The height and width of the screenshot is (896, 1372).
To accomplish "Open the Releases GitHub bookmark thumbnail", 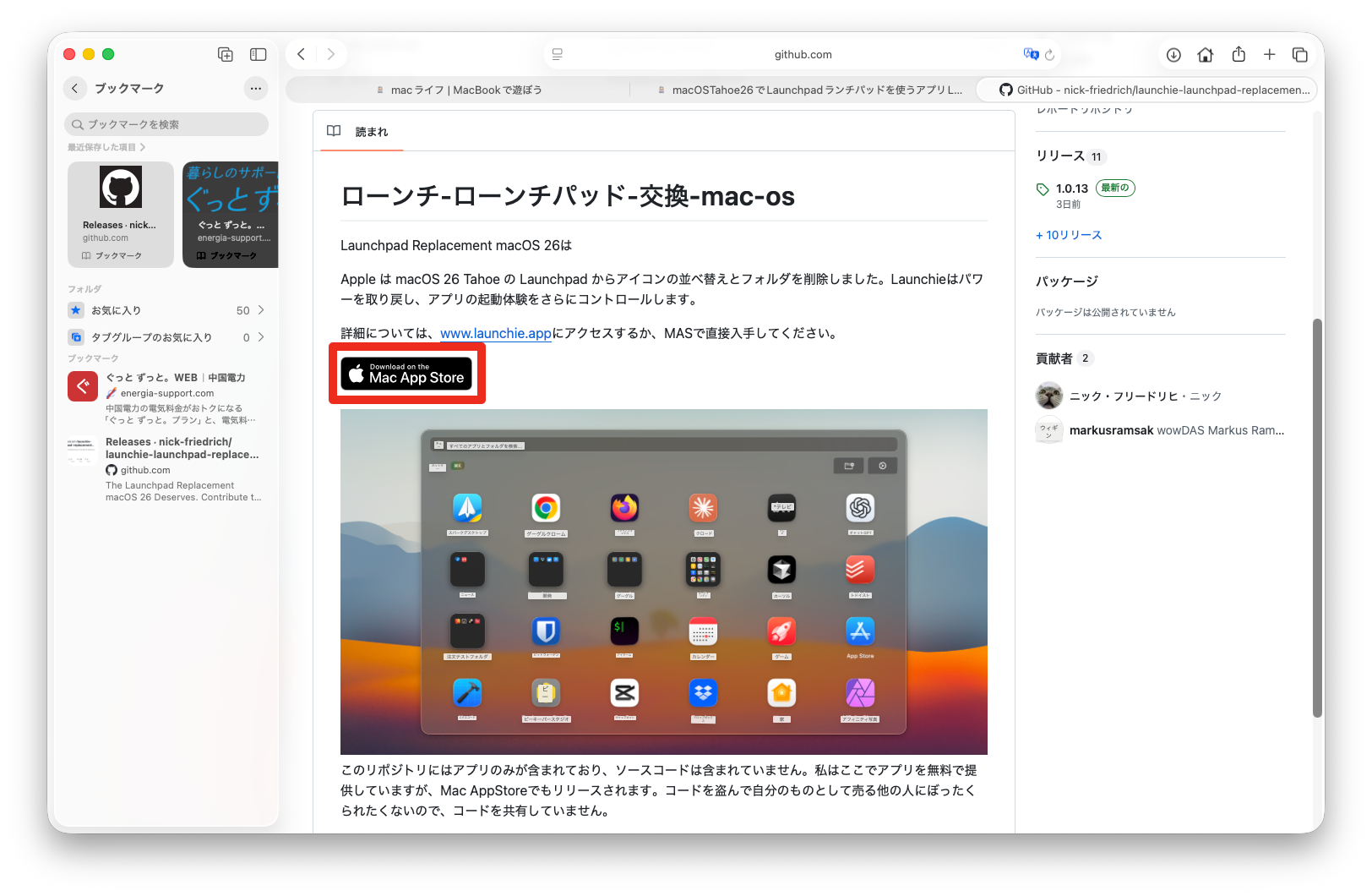I will (x=121, y=215).
